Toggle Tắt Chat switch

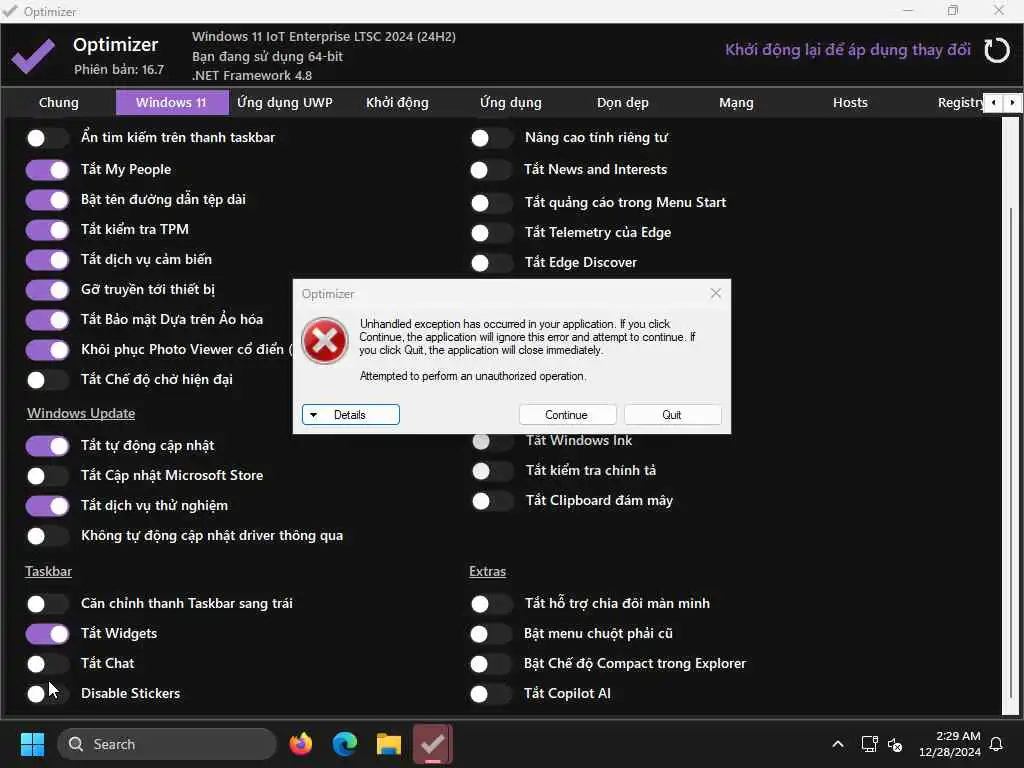click(47, 664)
